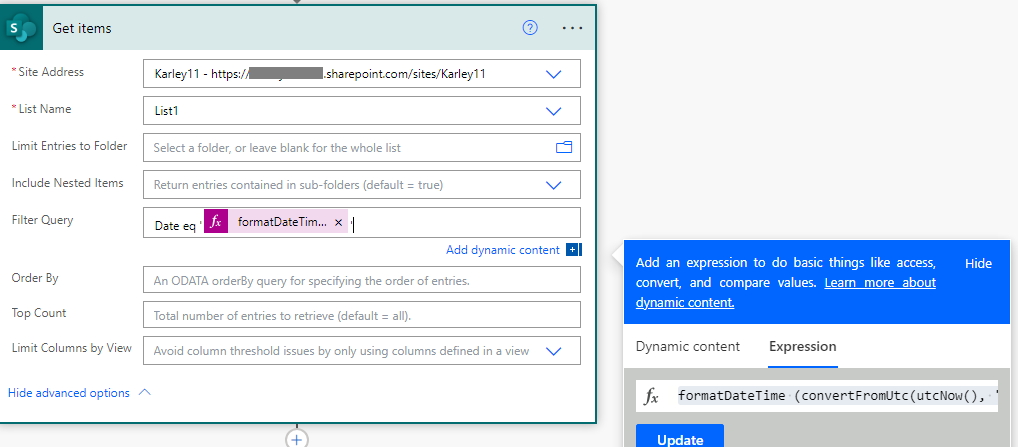Click the Get items action title
The image size is (1018, 447).
82,29
